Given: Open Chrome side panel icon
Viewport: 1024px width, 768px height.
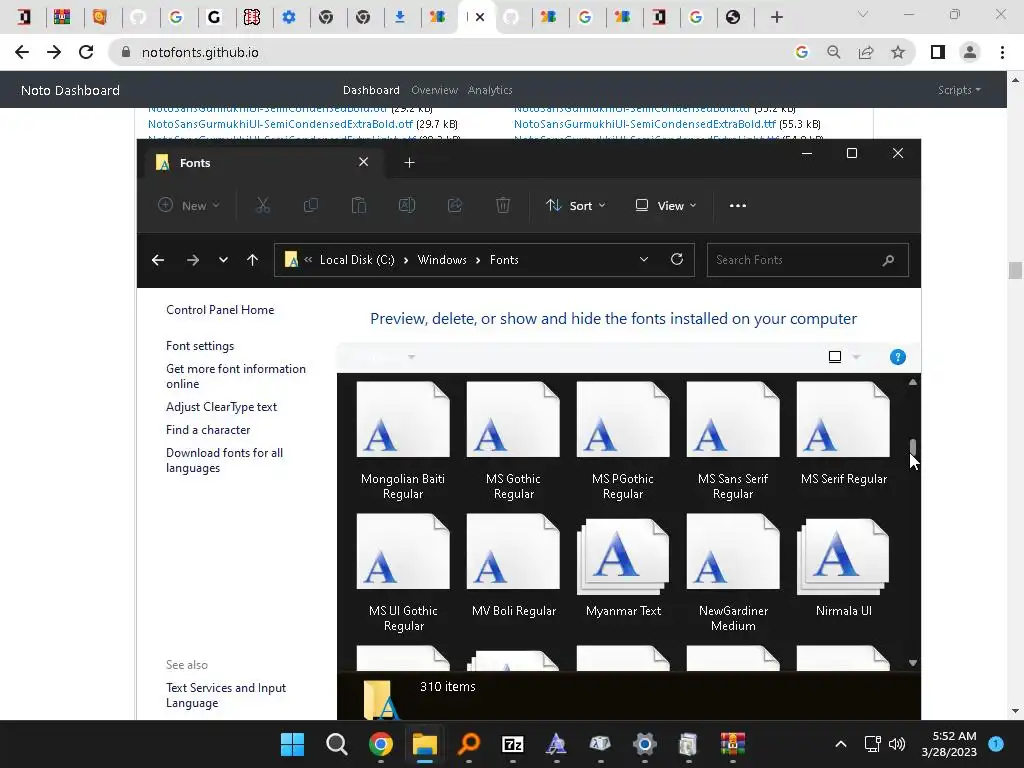Looking at the screenshot, I should click(x=938, y=52).
